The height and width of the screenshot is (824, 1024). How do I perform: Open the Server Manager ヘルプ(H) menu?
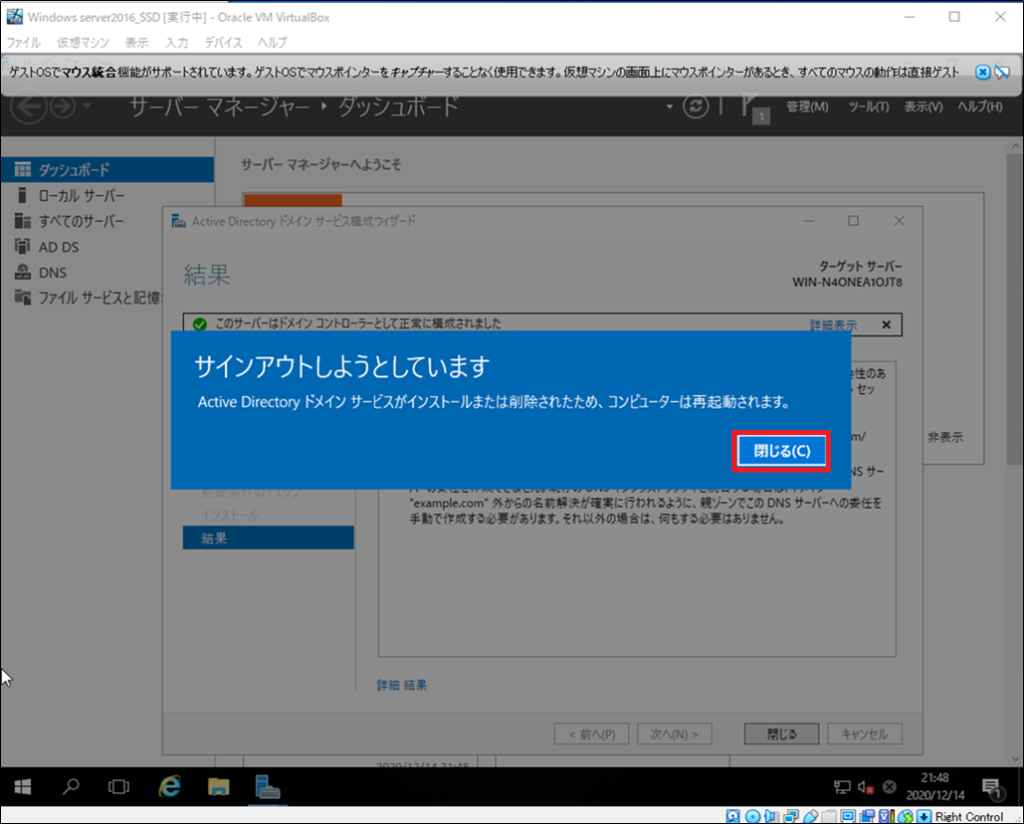pos(980,106)
